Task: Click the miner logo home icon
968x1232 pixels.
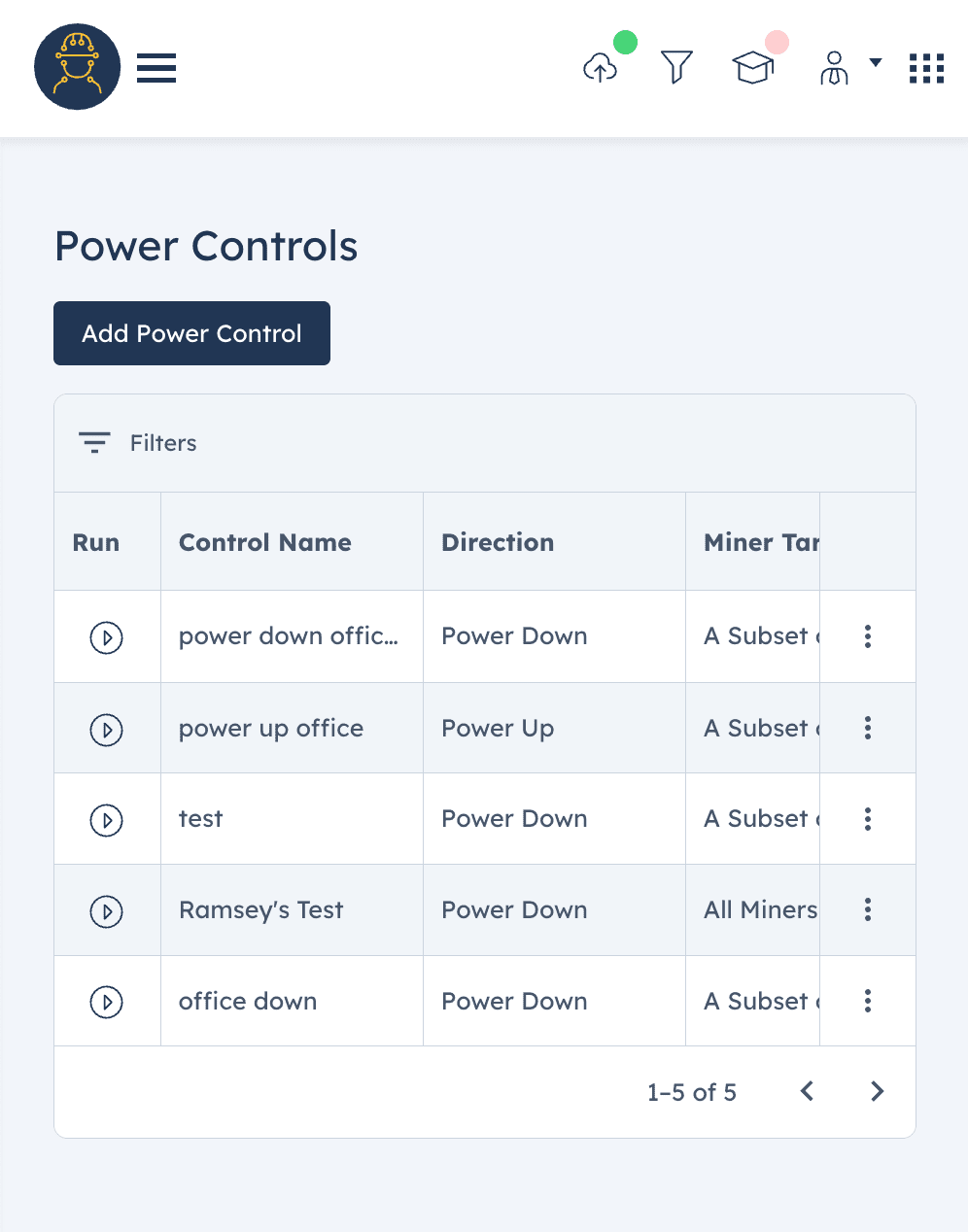Action: [78, 67]
